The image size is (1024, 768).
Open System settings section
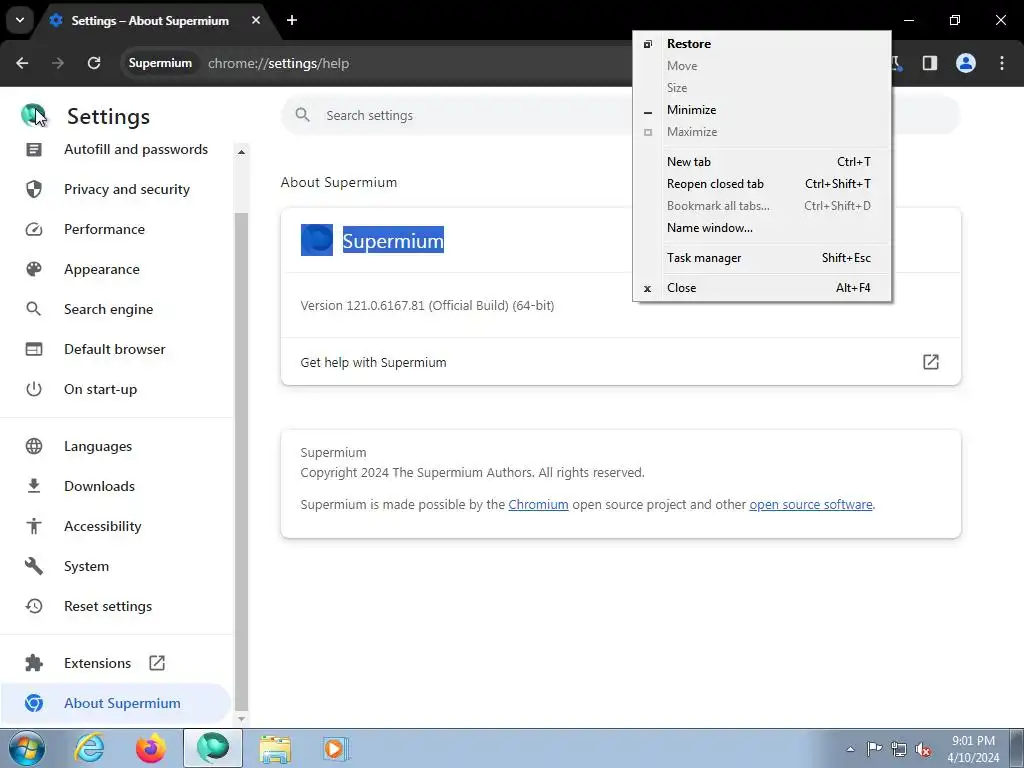[x=116, y=566]
